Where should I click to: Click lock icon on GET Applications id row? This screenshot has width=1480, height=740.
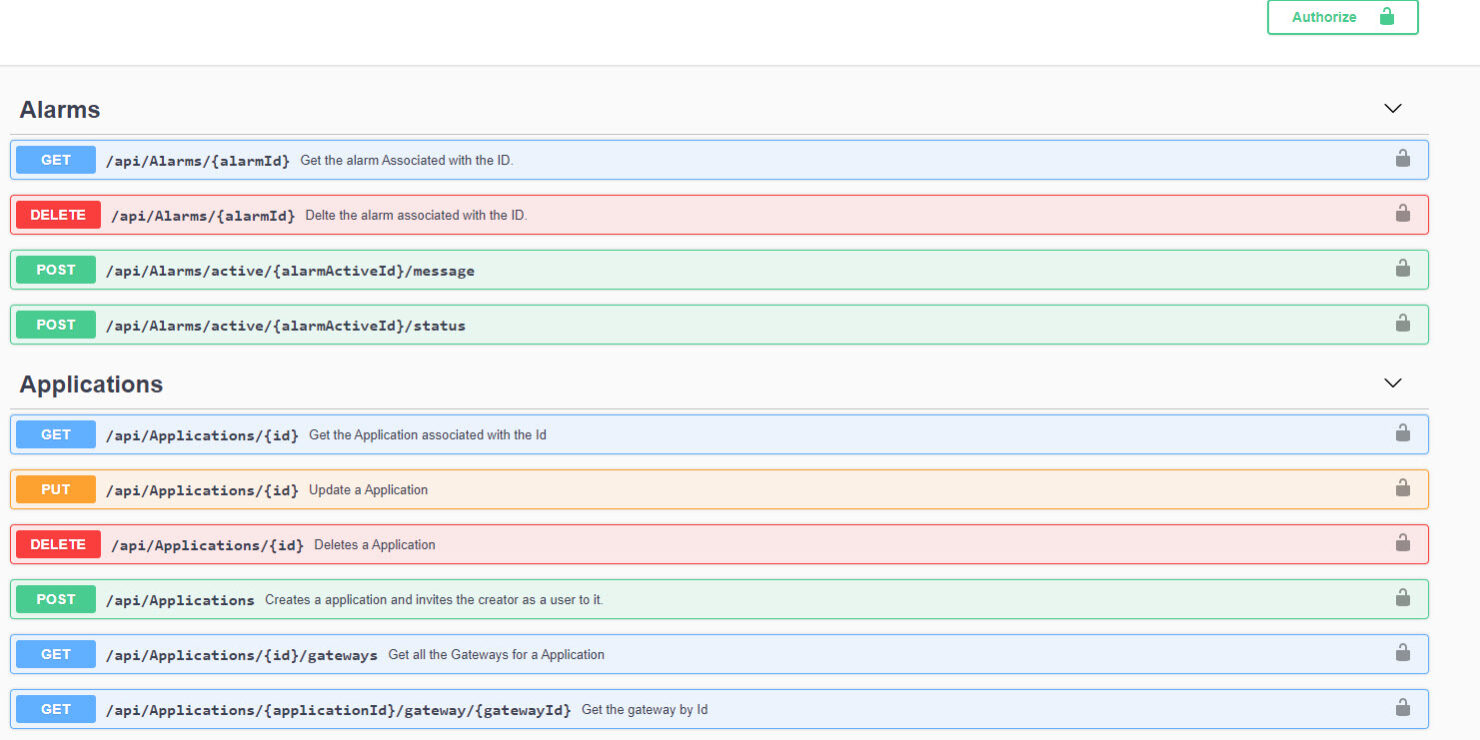pos(1402,434)
